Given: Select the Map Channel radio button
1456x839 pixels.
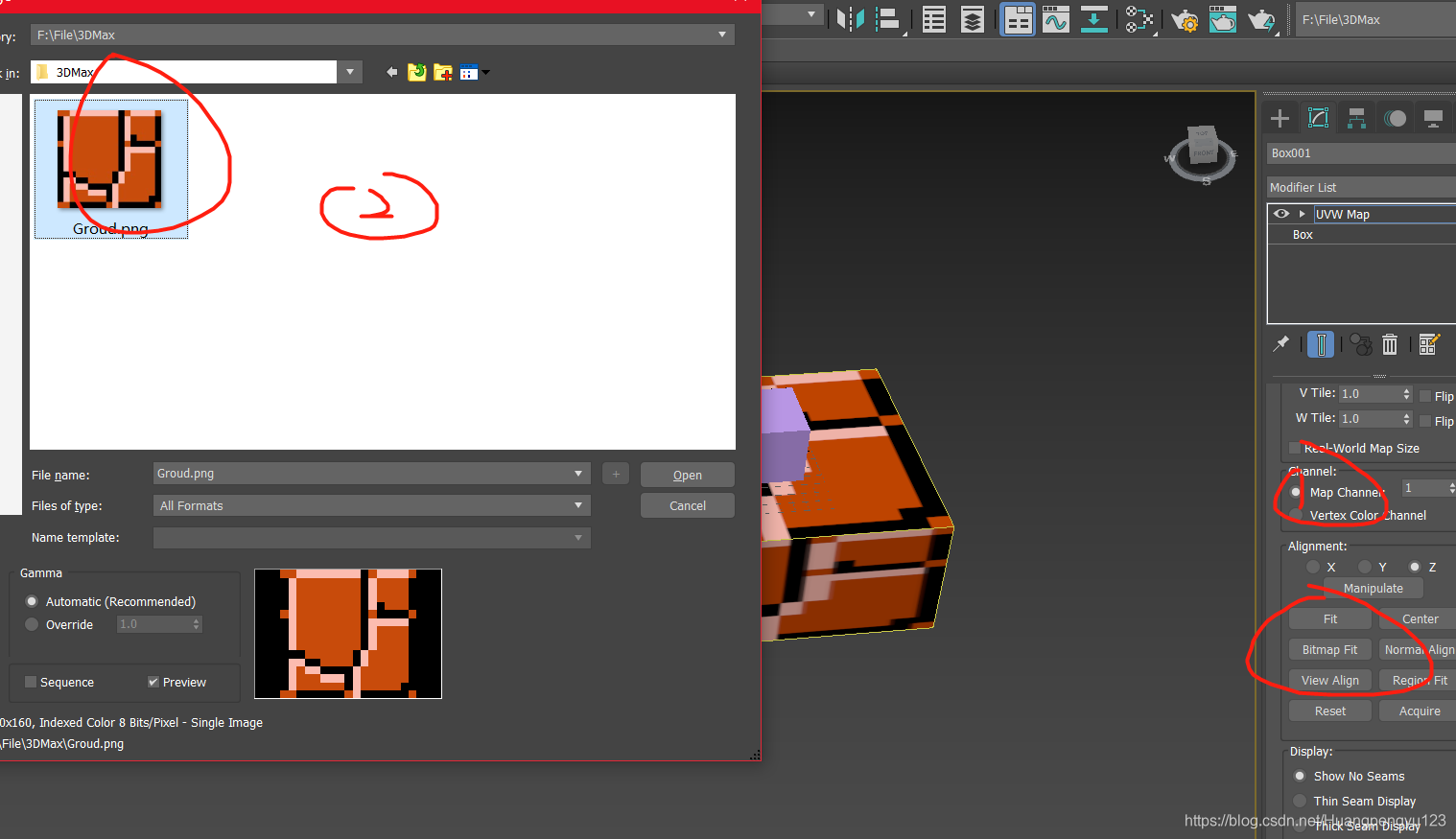Looking at the screenshot, I should (1296, 492).
